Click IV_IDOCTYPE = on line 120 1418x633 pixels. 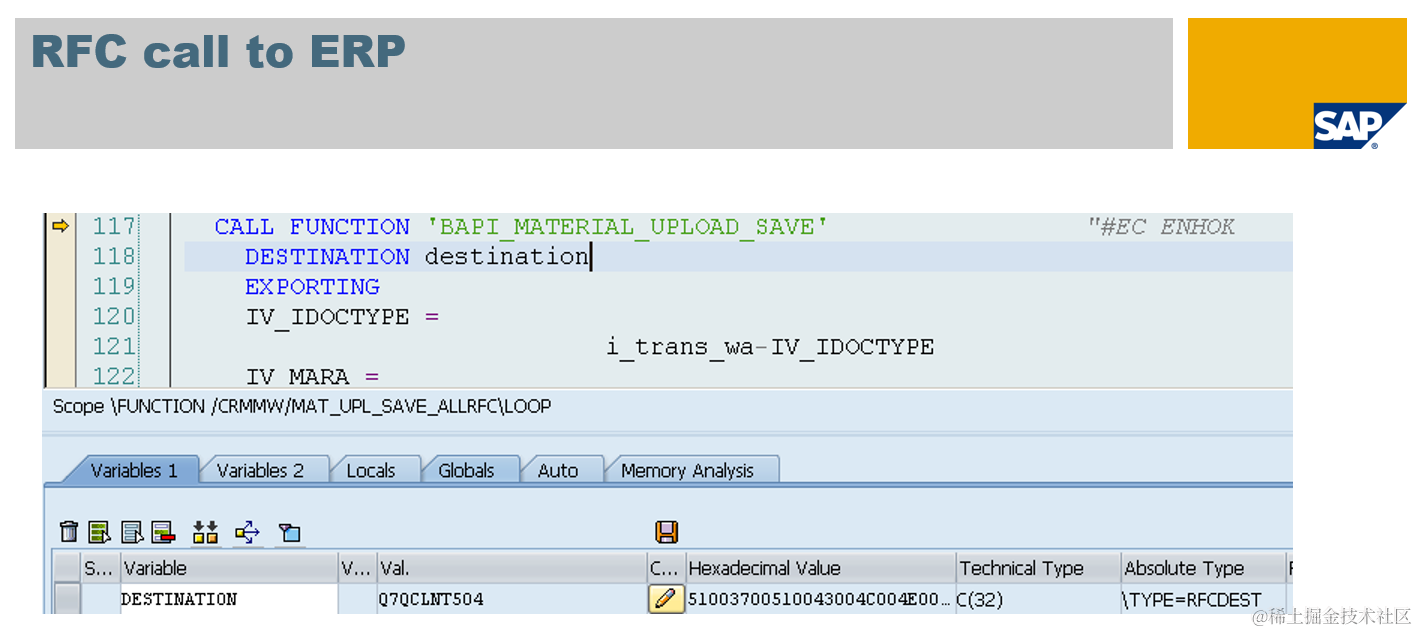tap(342, 318)
